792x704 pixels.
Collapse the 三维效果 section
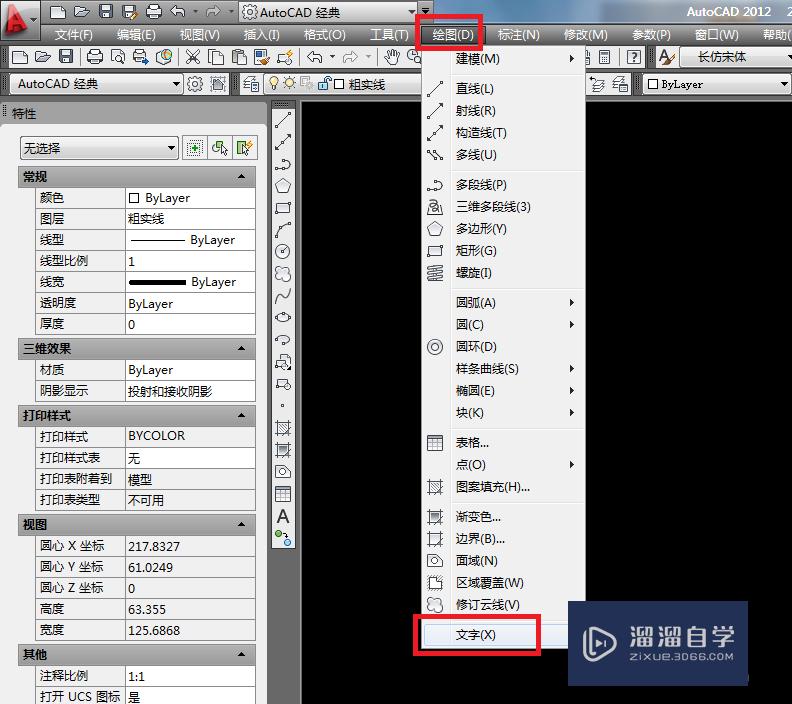[241, 348]
